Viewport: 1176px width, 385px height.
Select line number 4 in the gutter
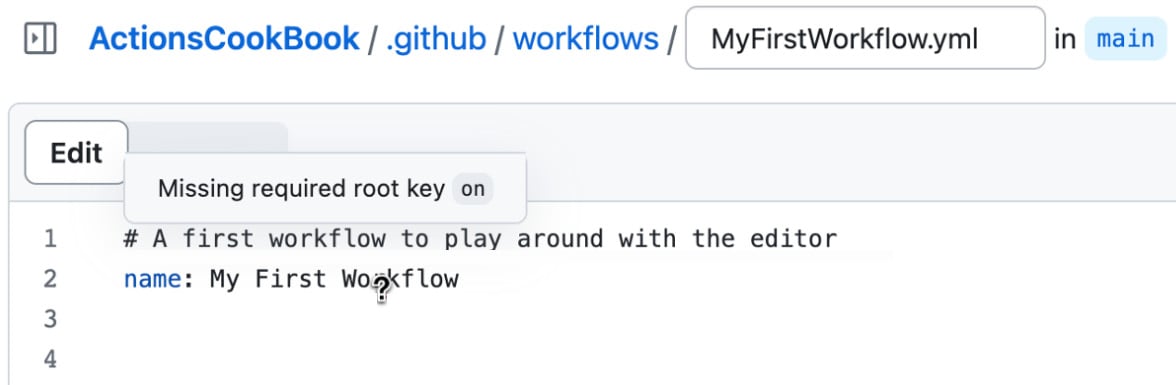click(50, 359)
